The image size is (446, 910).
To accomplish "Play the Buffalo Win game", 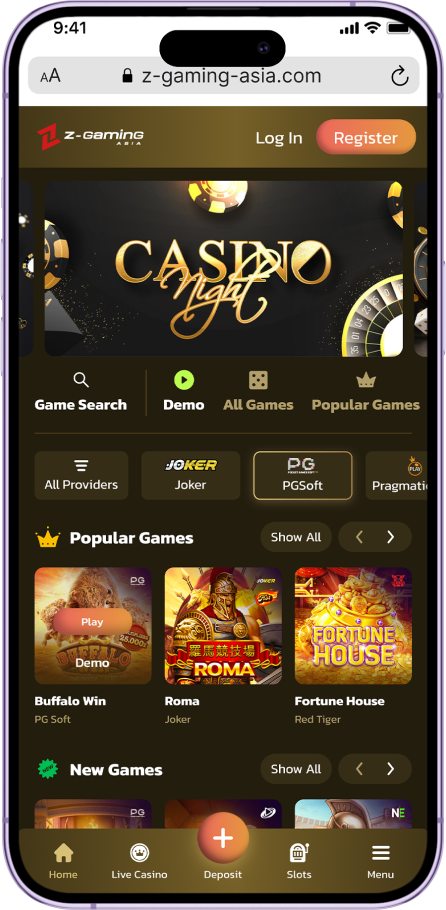I will click(x=92, y=622).
